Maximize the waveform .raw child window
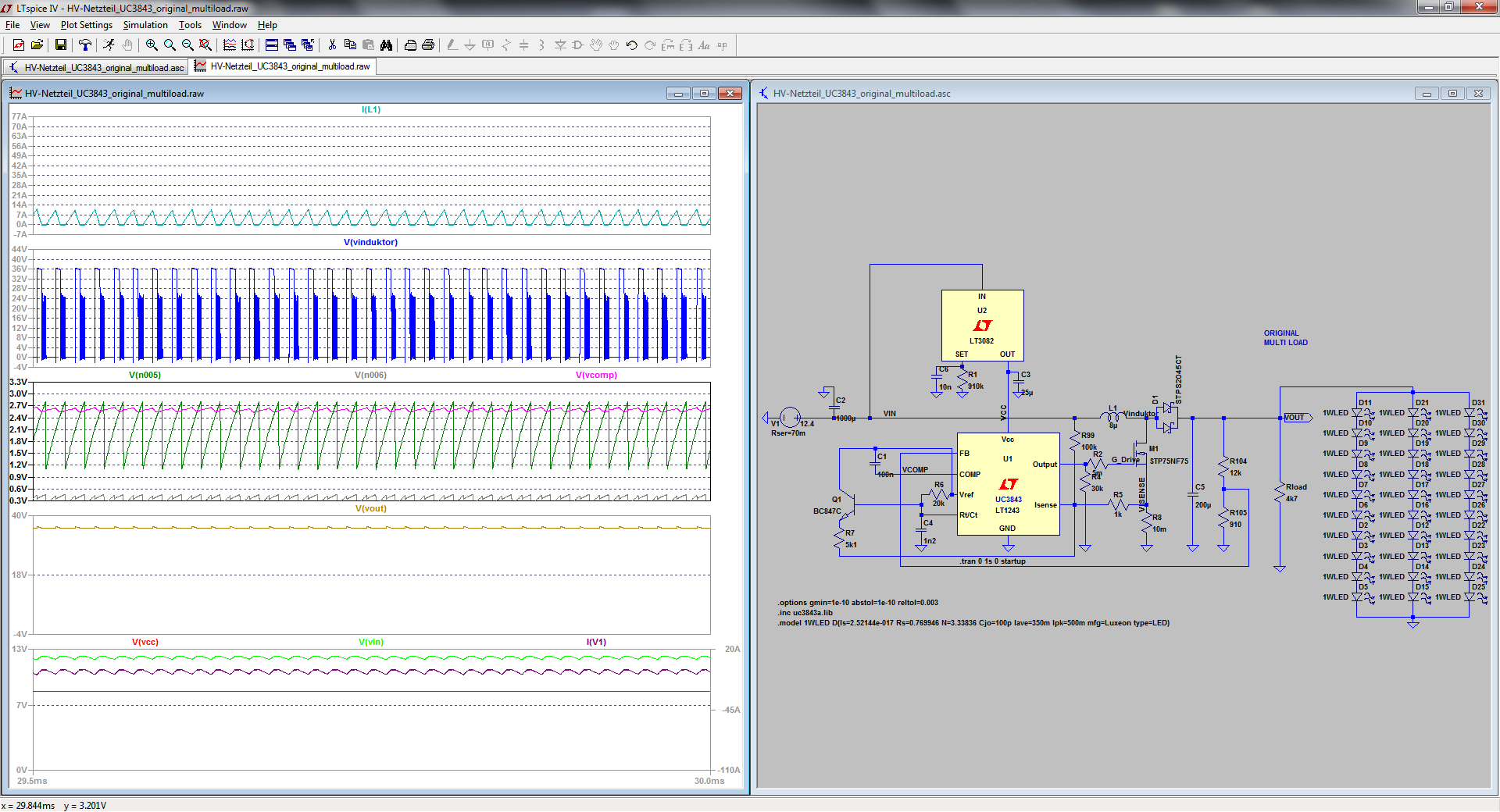 tap(704, 94)
